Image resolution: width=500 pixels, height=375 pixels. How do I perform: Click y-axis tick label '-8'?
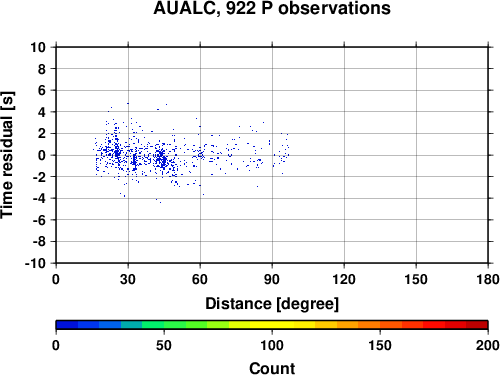(x=39, y=242)
